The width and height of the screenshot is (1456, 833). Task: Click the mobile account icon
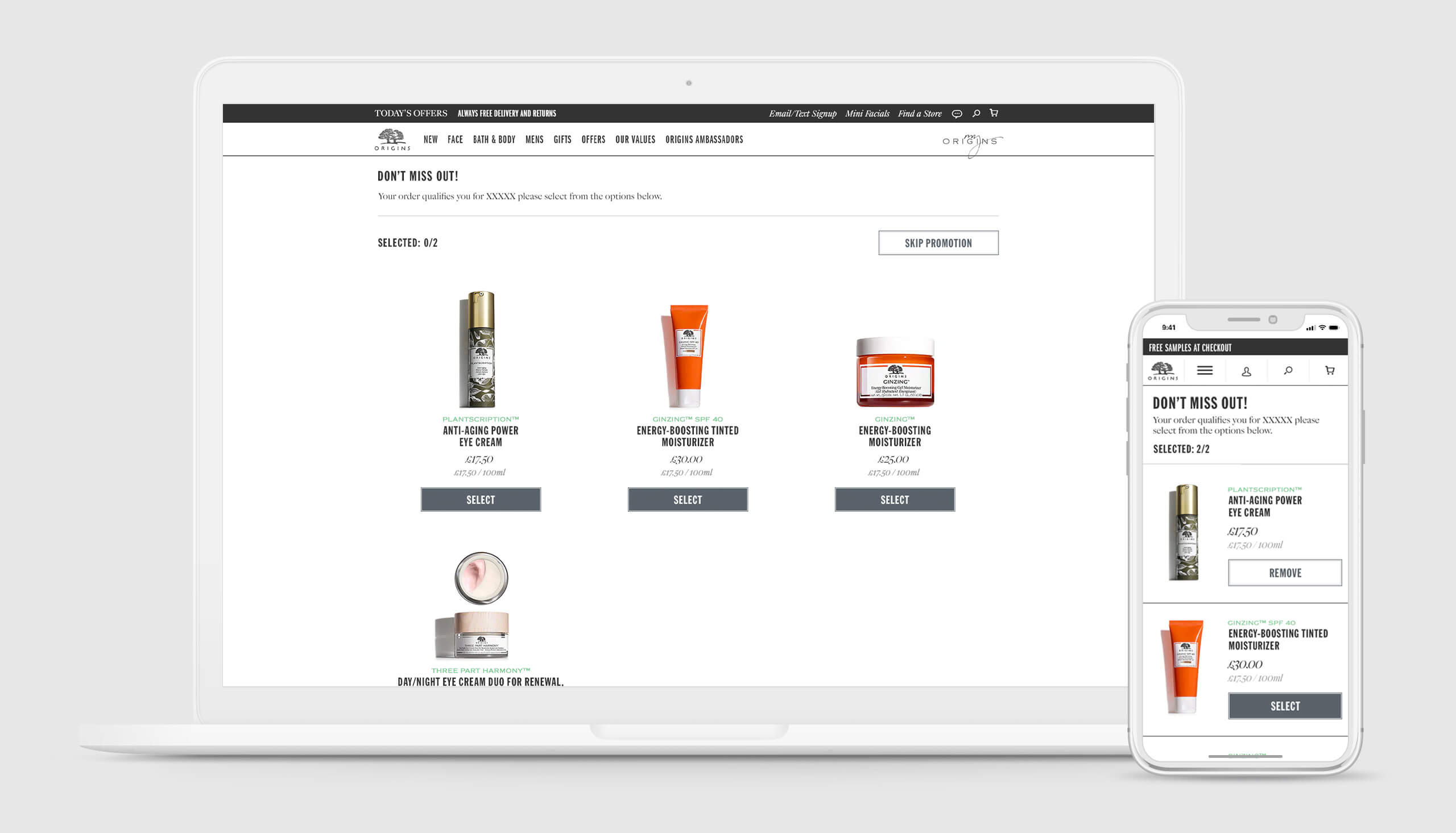[x=1245, y=371]
